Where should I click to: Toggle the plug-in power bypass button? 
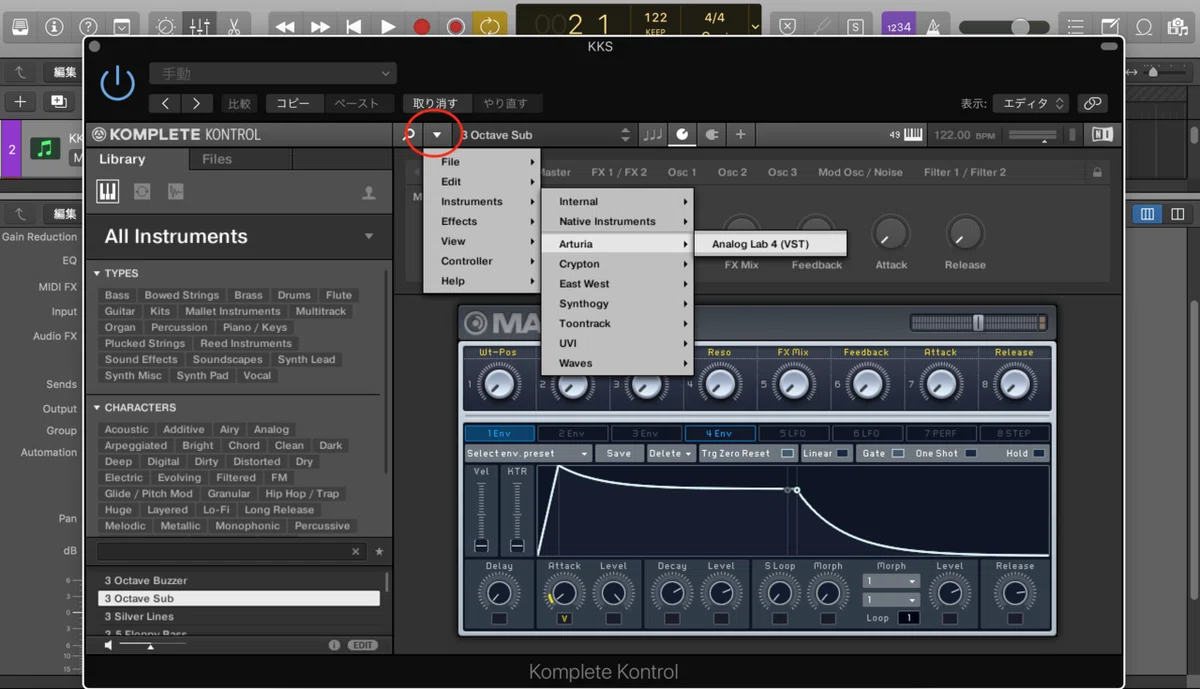[118, 81]
